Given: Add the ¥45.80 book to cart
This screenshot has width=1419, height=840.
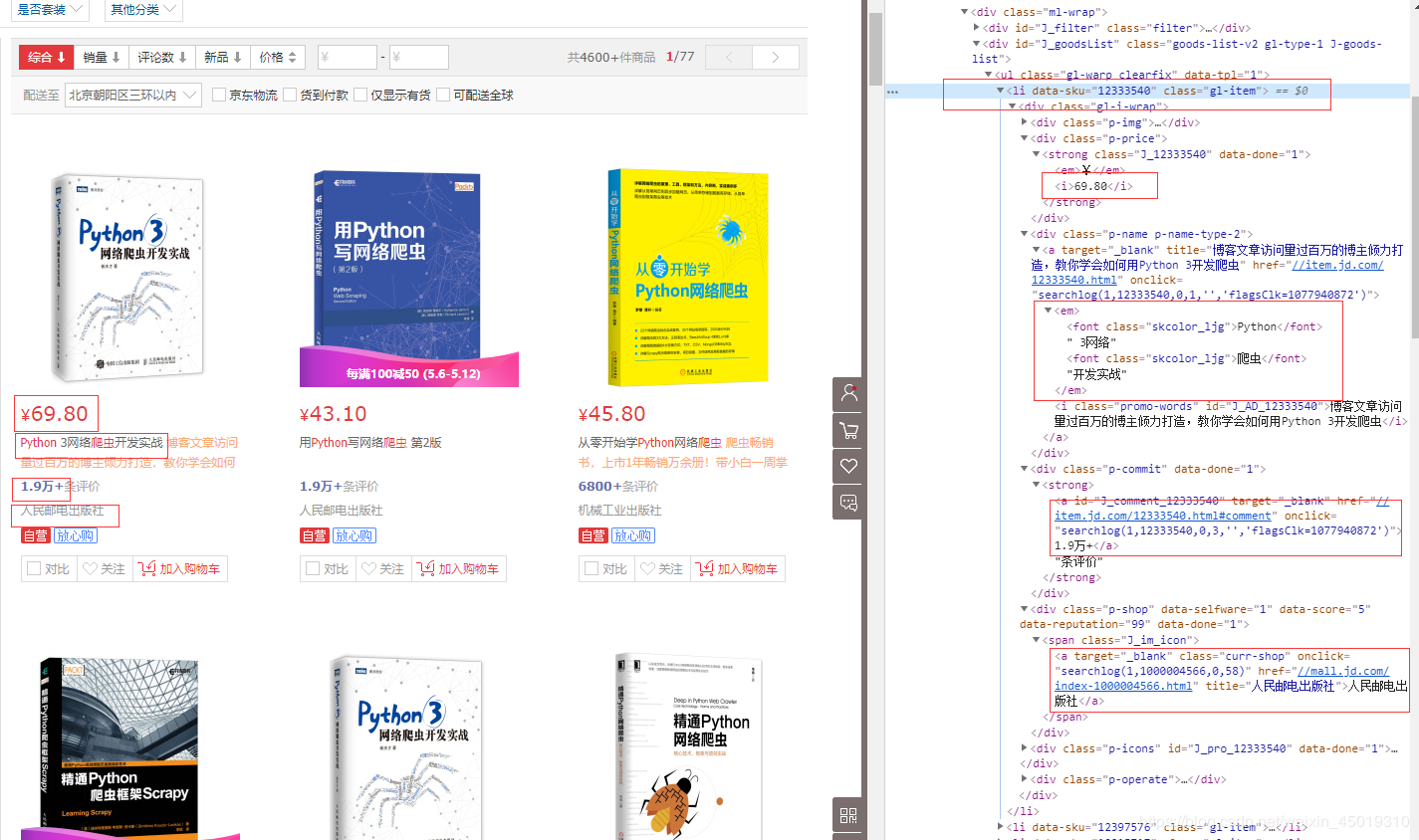Looking at the screenshot, I should pos(737,569).
